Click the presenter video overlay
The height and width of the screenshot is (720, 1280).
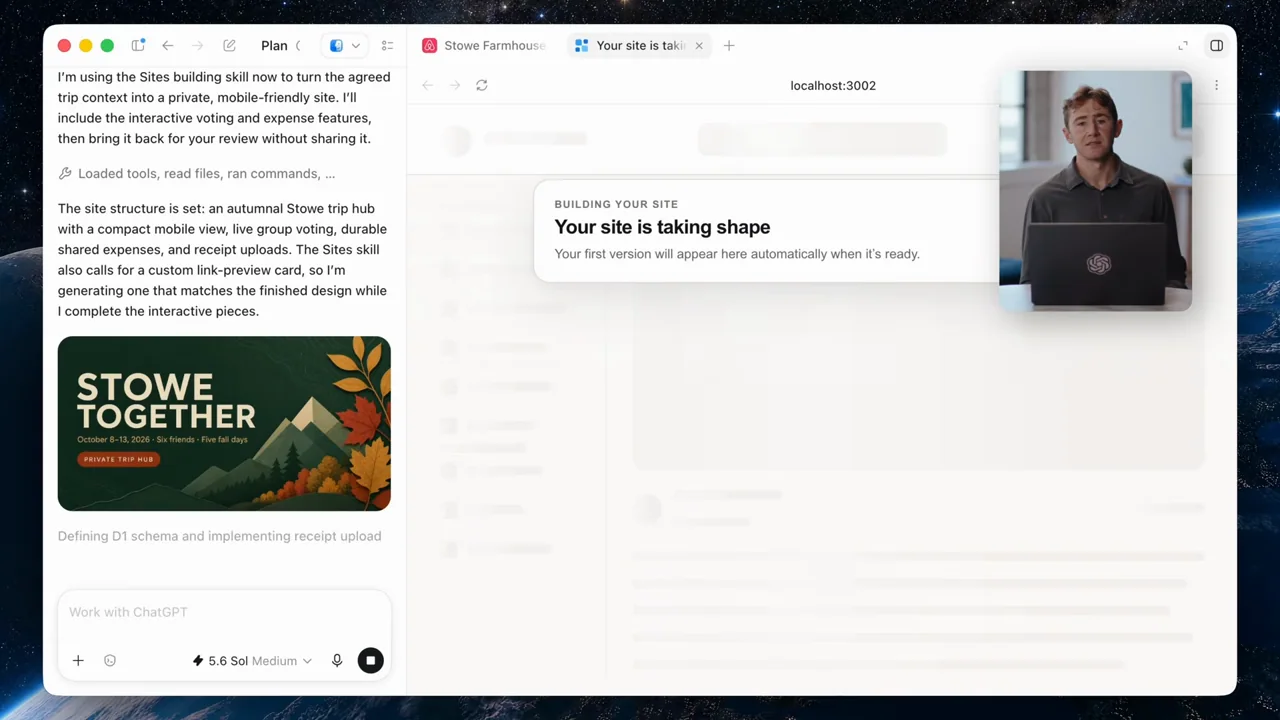point(1095,190)
